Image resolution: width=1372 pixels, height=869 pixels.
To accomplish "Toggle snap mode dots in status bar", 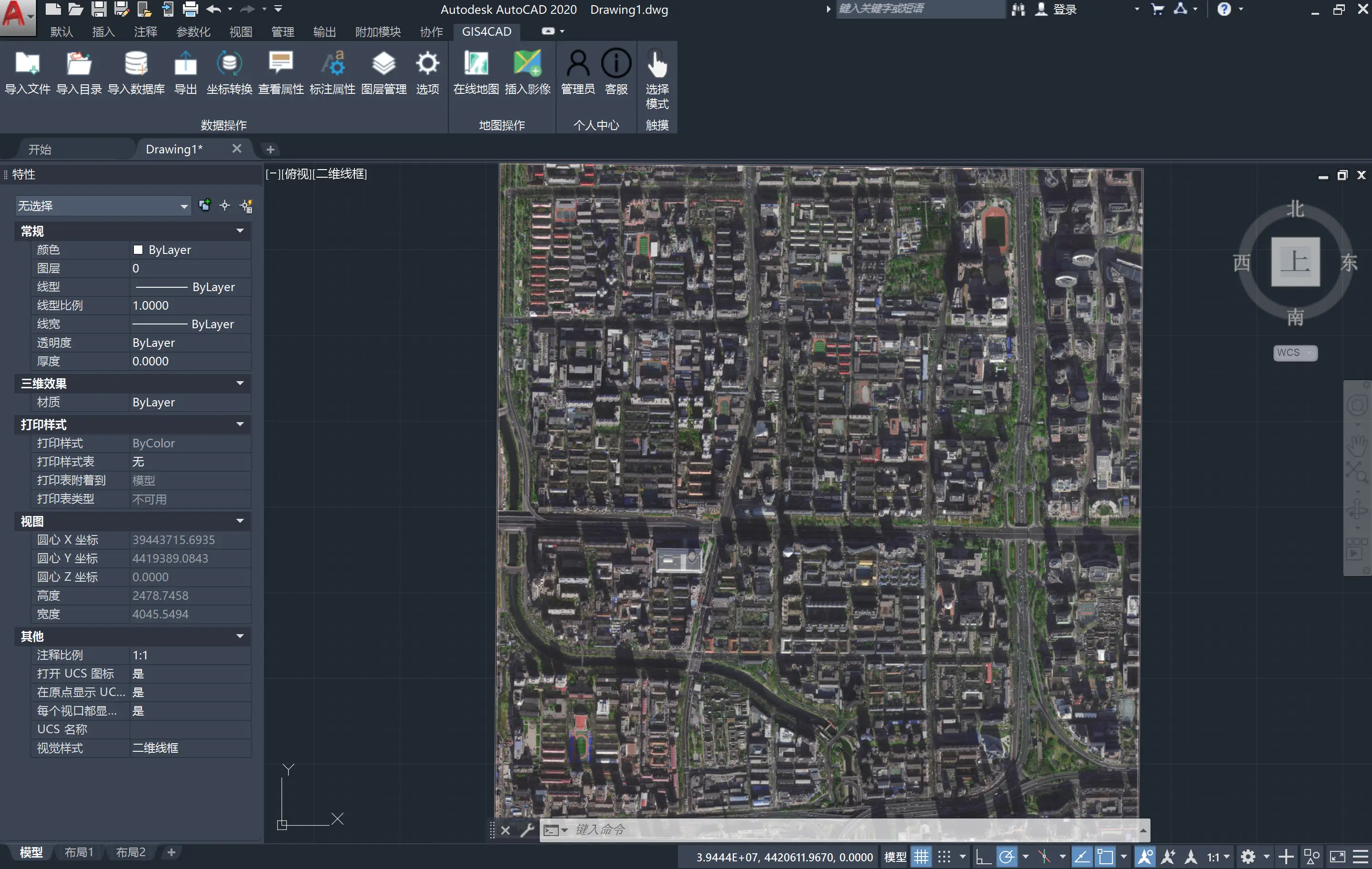I will pos(944,857).
